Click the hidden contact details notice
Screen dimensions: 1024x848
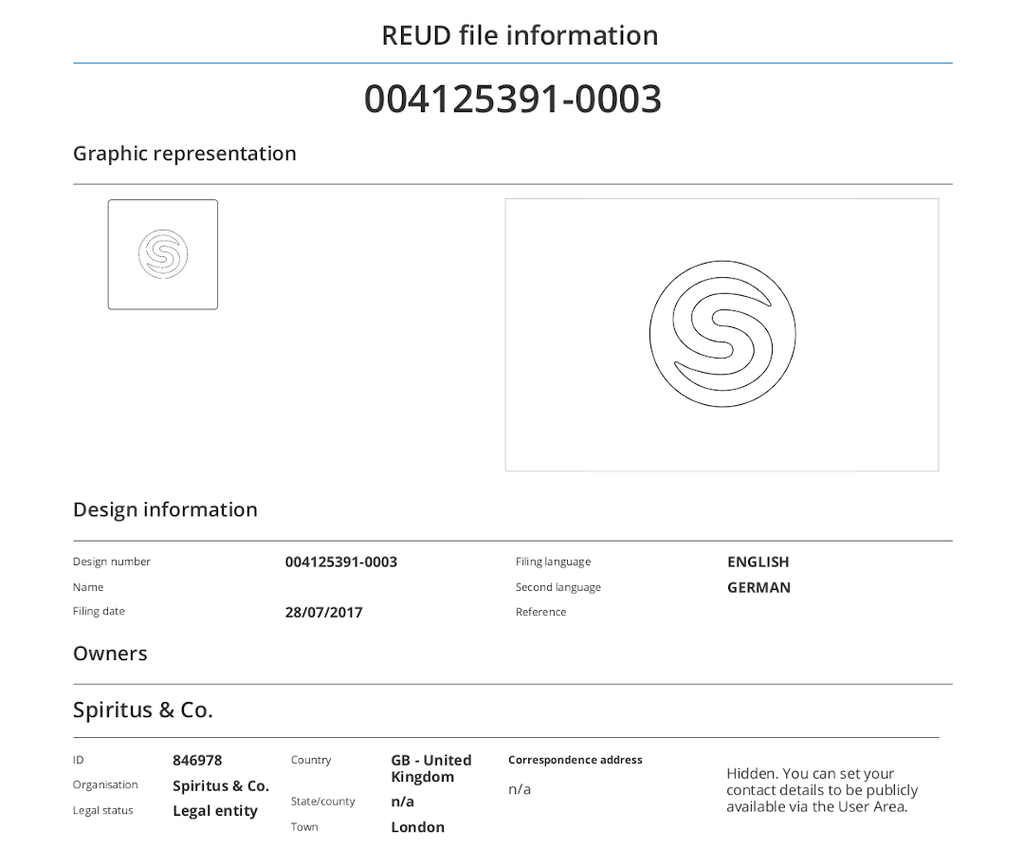click(821, 790)
